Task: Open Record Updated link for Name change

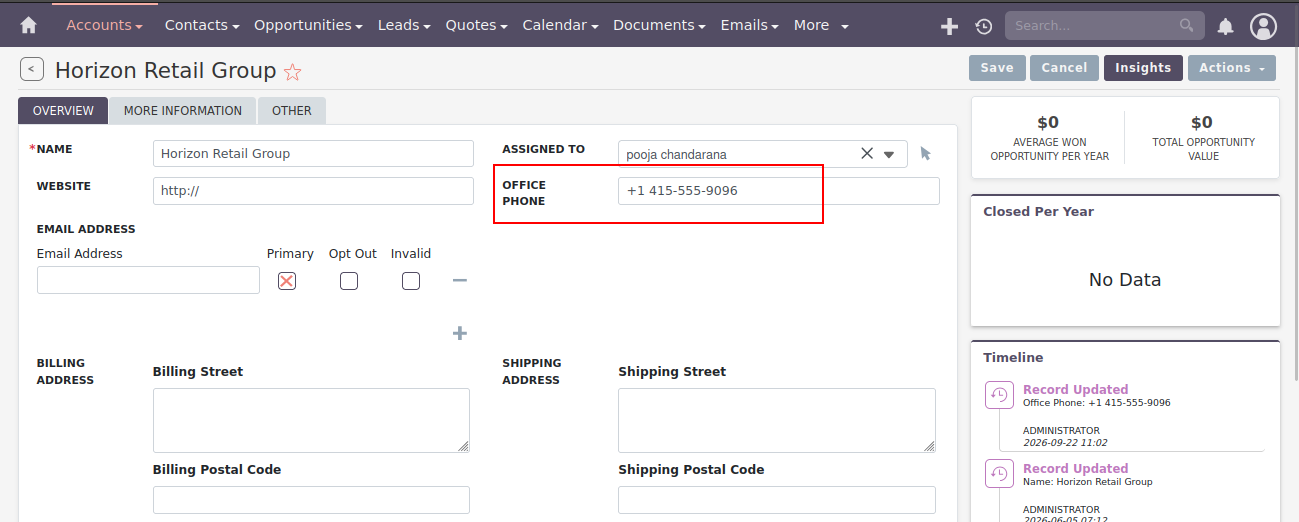Action: pyautogui.click(x=1075, y=468)
